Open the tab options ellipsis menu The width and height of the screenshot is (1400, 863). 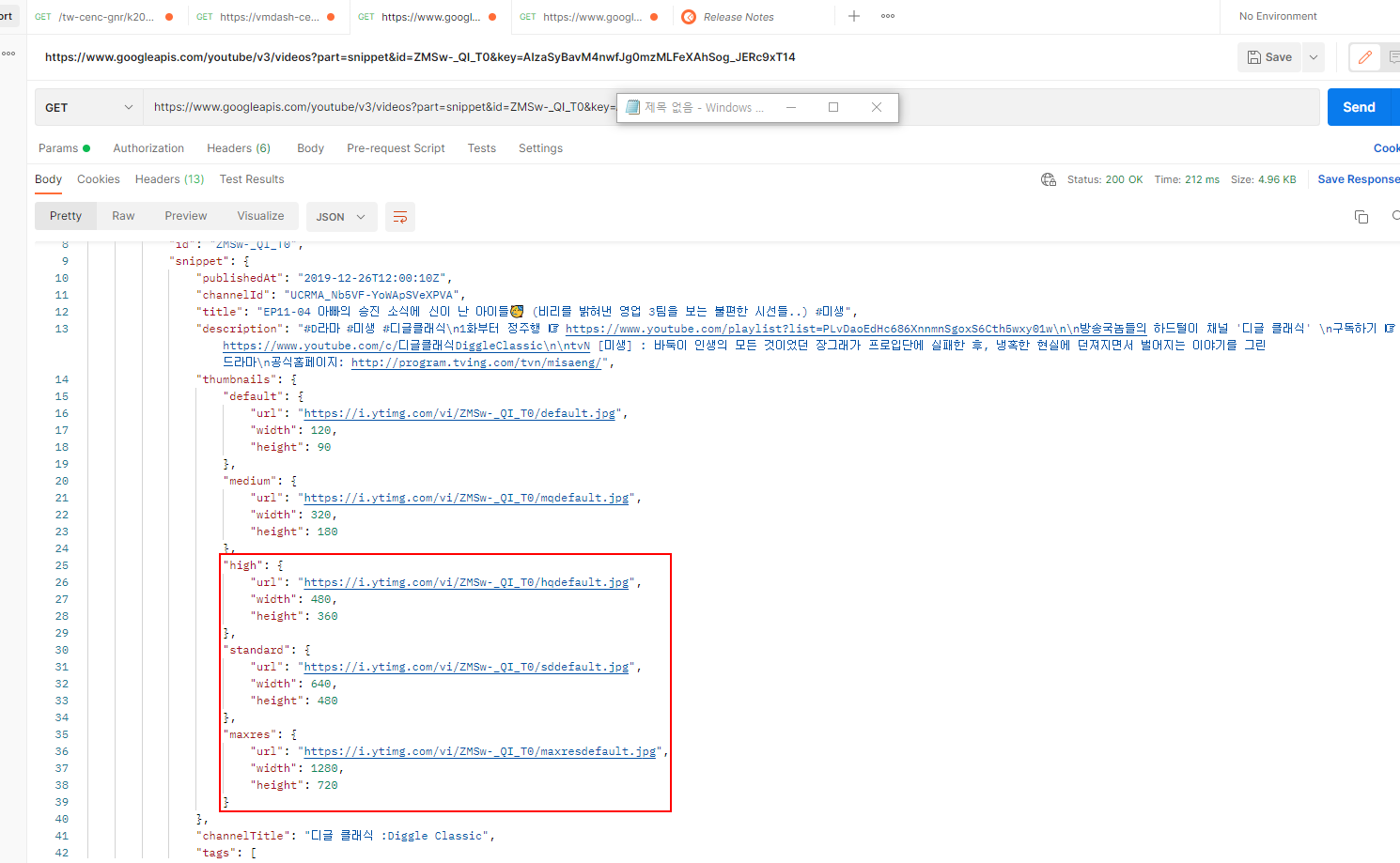888,16
